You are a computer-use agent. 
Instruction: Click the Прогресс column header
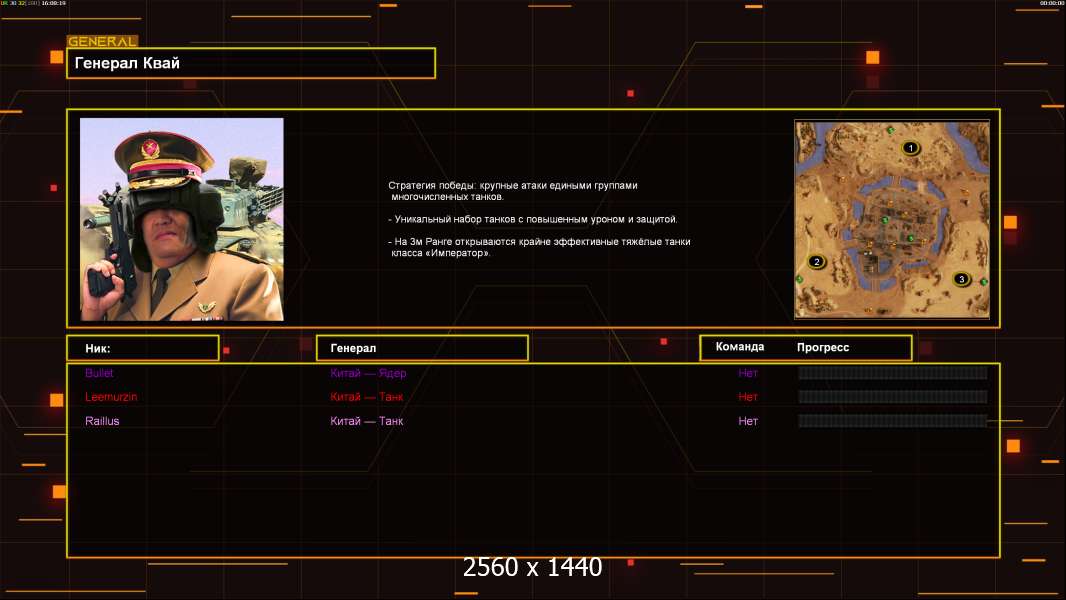point(823,347)
